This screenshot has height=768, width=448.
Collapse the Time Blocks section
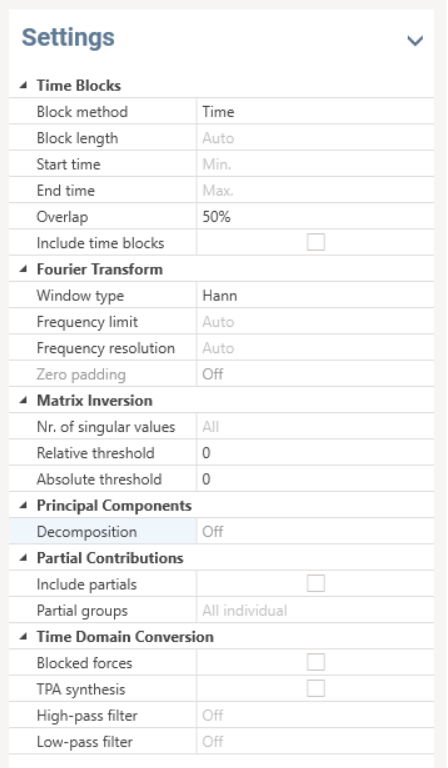coord(23,86)
